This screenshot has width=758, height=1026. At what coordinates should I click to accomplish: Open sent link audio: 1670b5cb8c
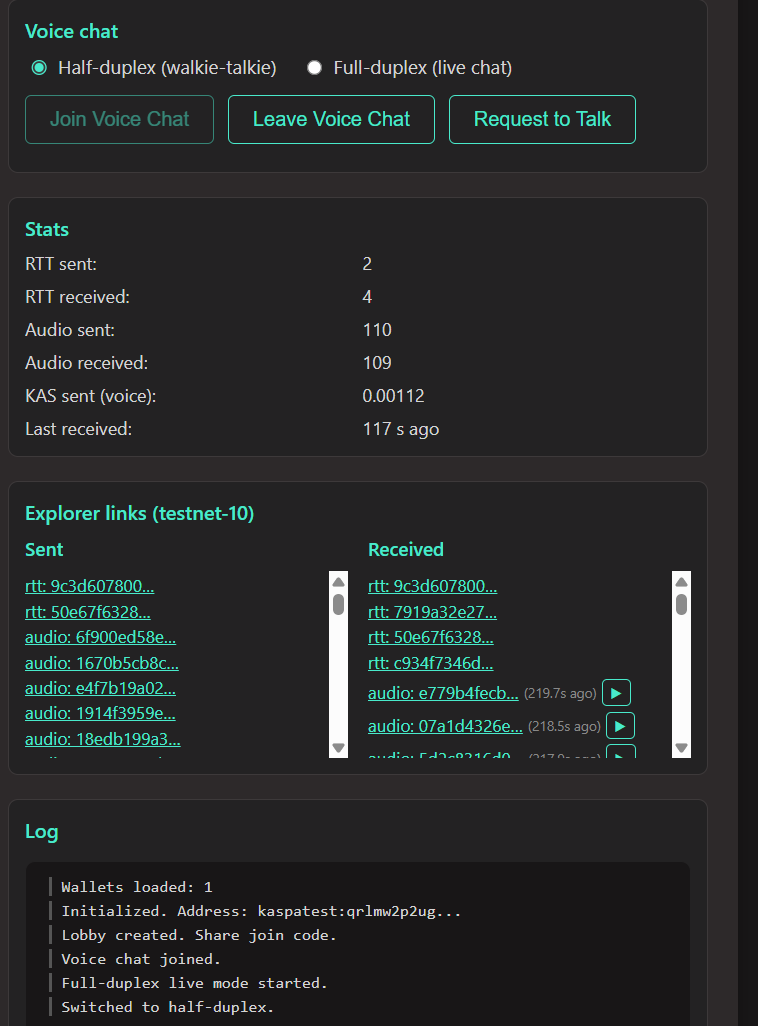pos(101,663)
